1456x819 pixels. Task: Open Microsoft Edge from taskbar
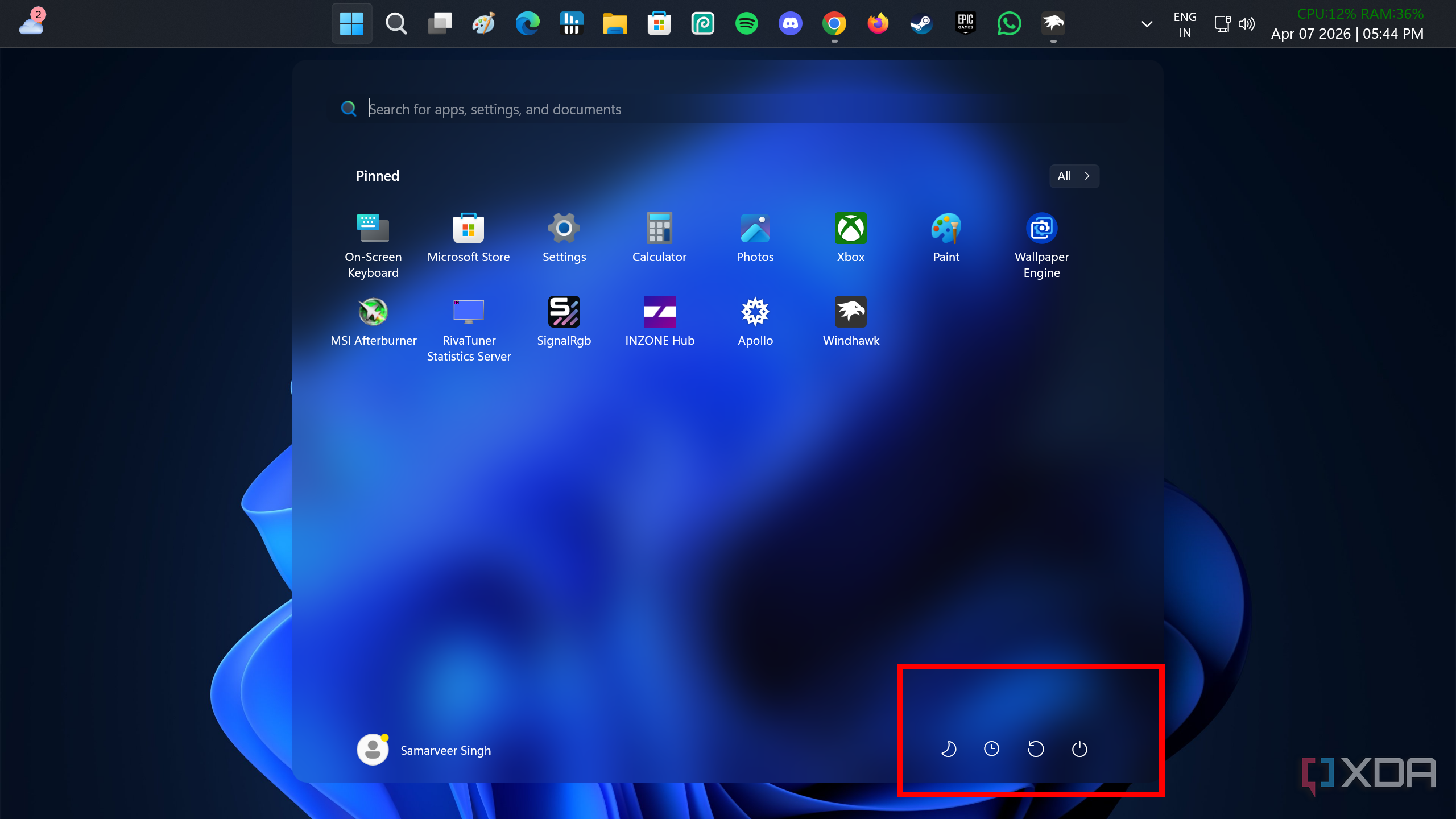click(527, 23)
